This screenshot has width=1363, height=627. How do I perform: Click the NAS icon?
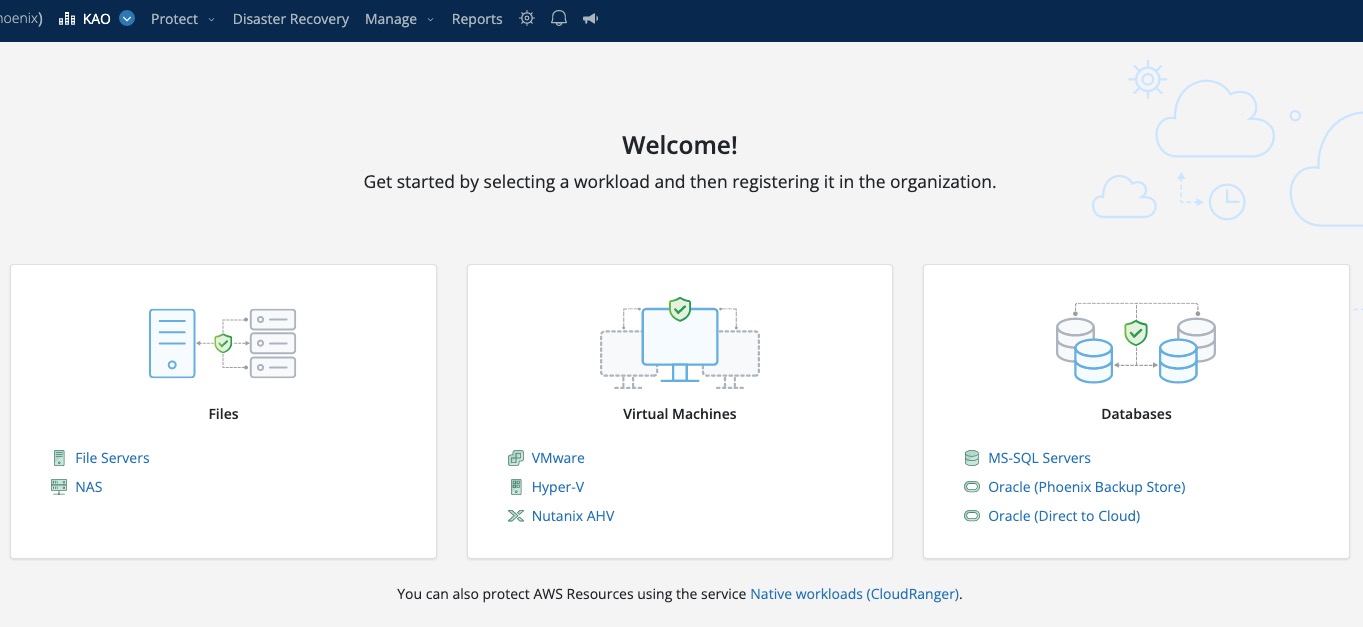(x=59, y=487)
